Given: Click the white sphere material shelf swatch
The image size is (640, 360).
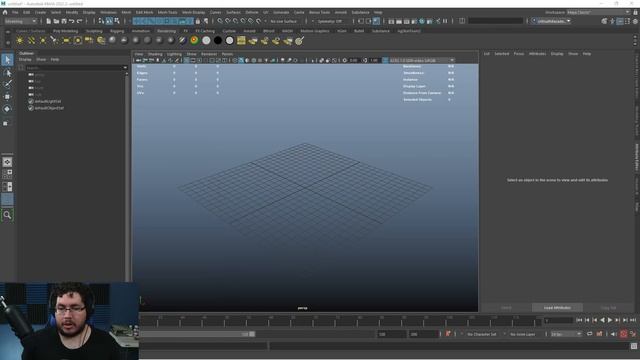Looking at the screenshot, I should tap(206, 40).
